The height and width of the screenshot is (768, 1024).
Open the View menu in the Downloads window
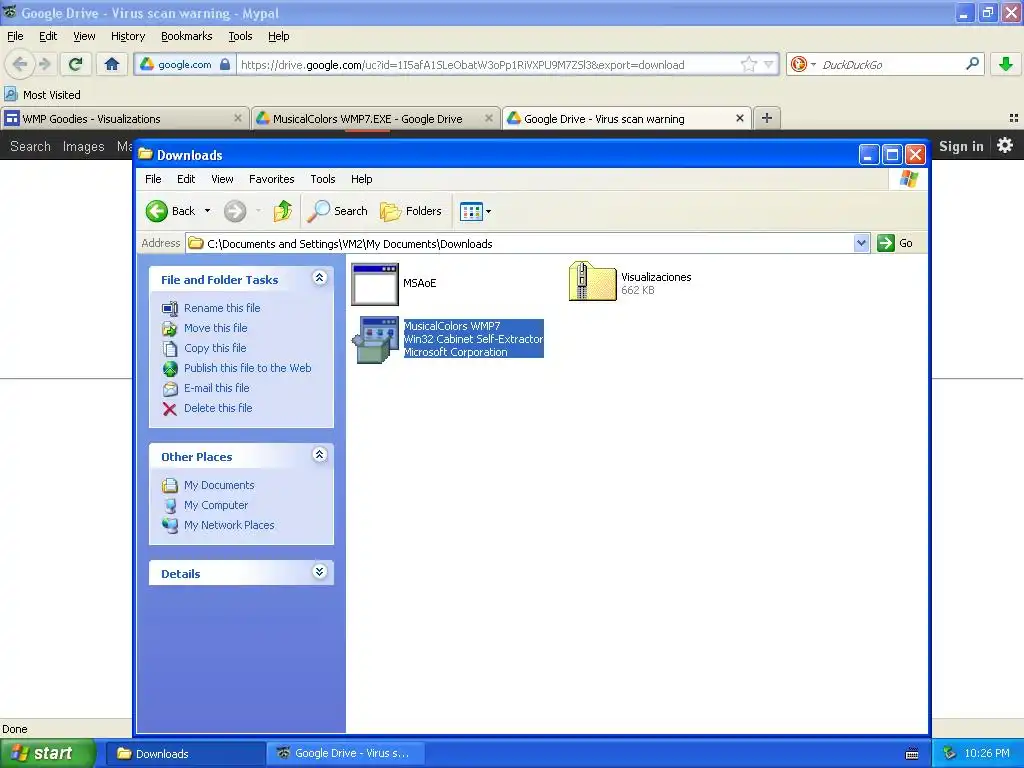pos(222,179)
